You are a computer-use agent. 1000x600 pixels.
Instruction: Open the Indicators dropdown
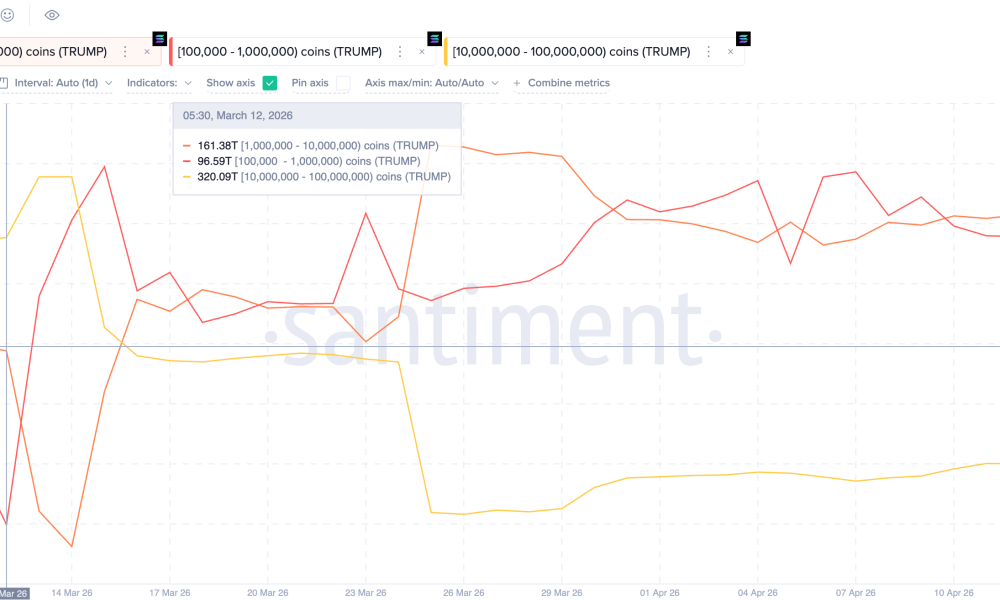tap(159, 83)
